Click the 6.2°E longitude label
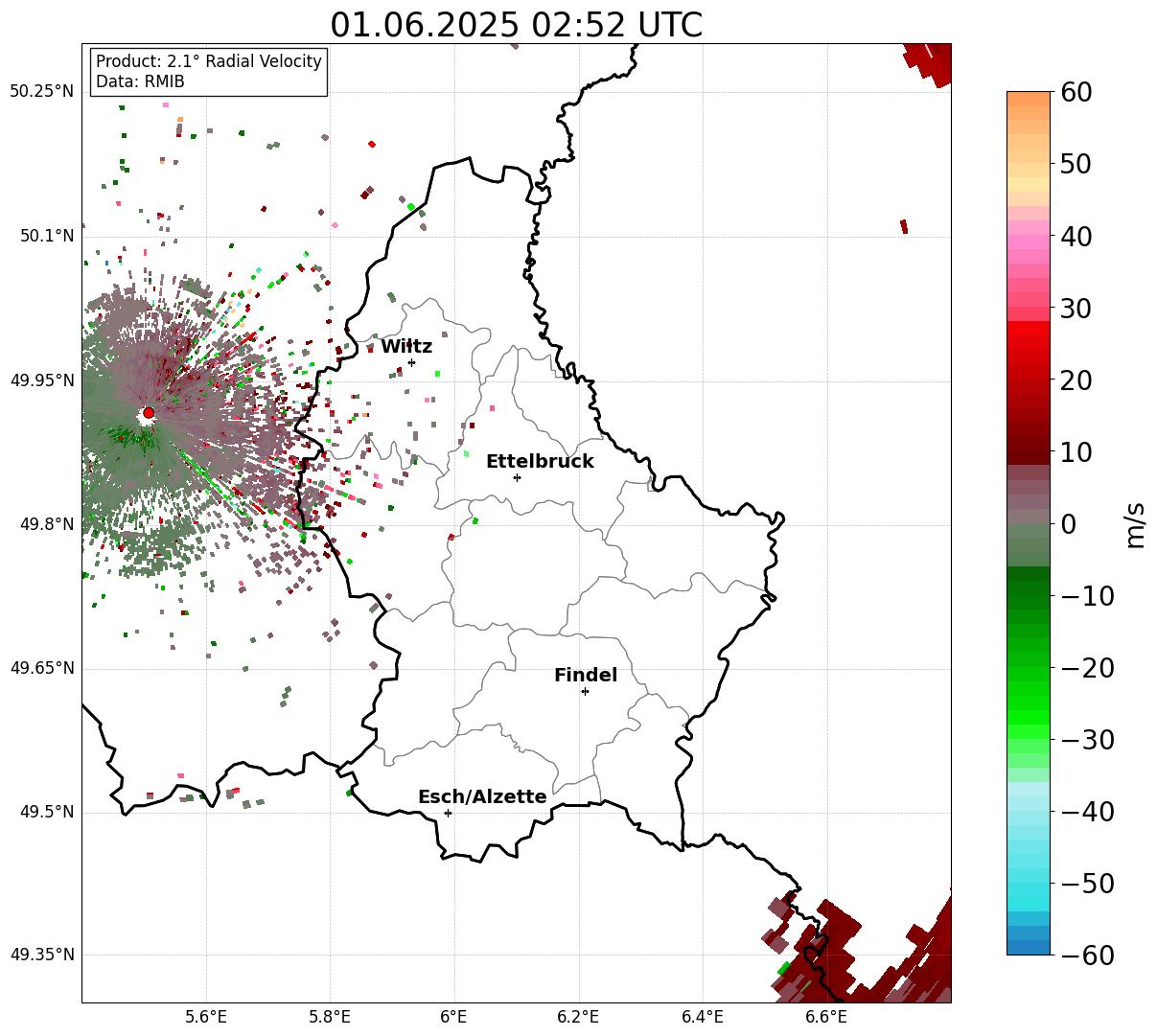1157x1036 pixels. pos(579,1016)
